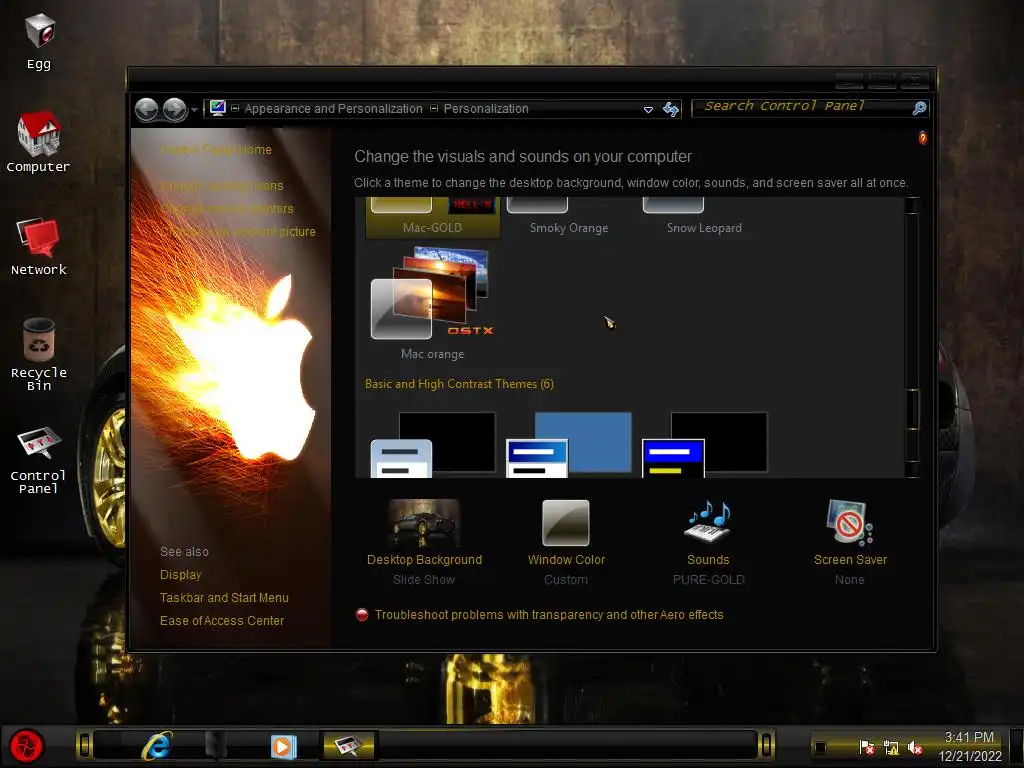The width and height of the screenshot is (1024, 768).
Task: Open Taskbar and Start Menu link
Action: pos(224,598)
